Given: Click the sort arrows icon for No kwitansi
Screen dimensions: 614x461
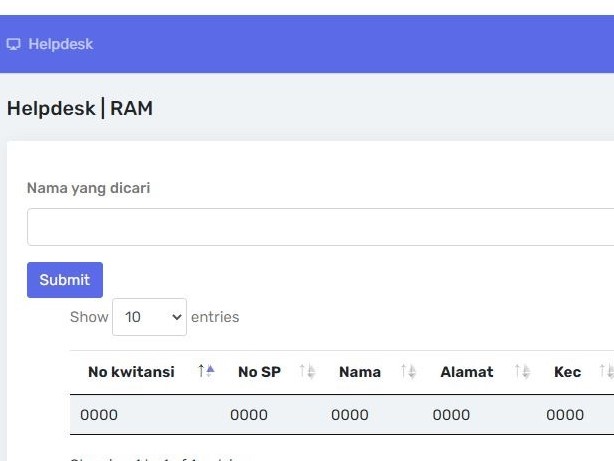Looking at the screenshot, I should tap(206, 371).
